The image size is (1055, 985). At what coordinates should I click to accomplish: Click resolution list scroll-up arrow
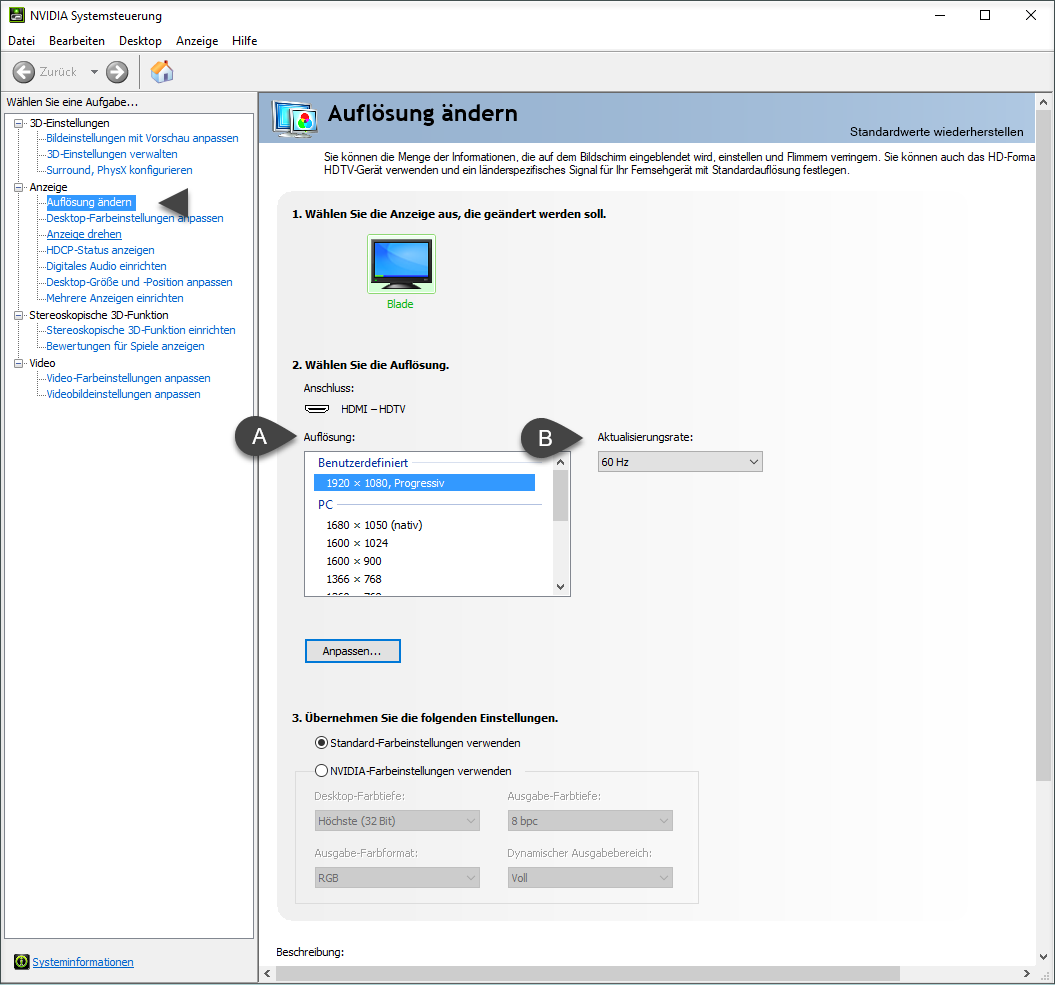click(x=560, y=462)
